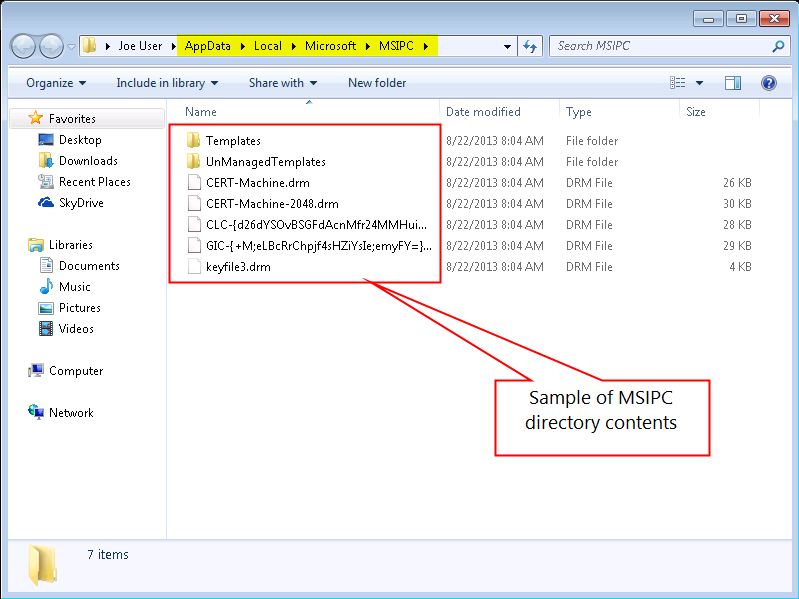
Task: Select MSIPC in address path
Action: pos(396,46)
